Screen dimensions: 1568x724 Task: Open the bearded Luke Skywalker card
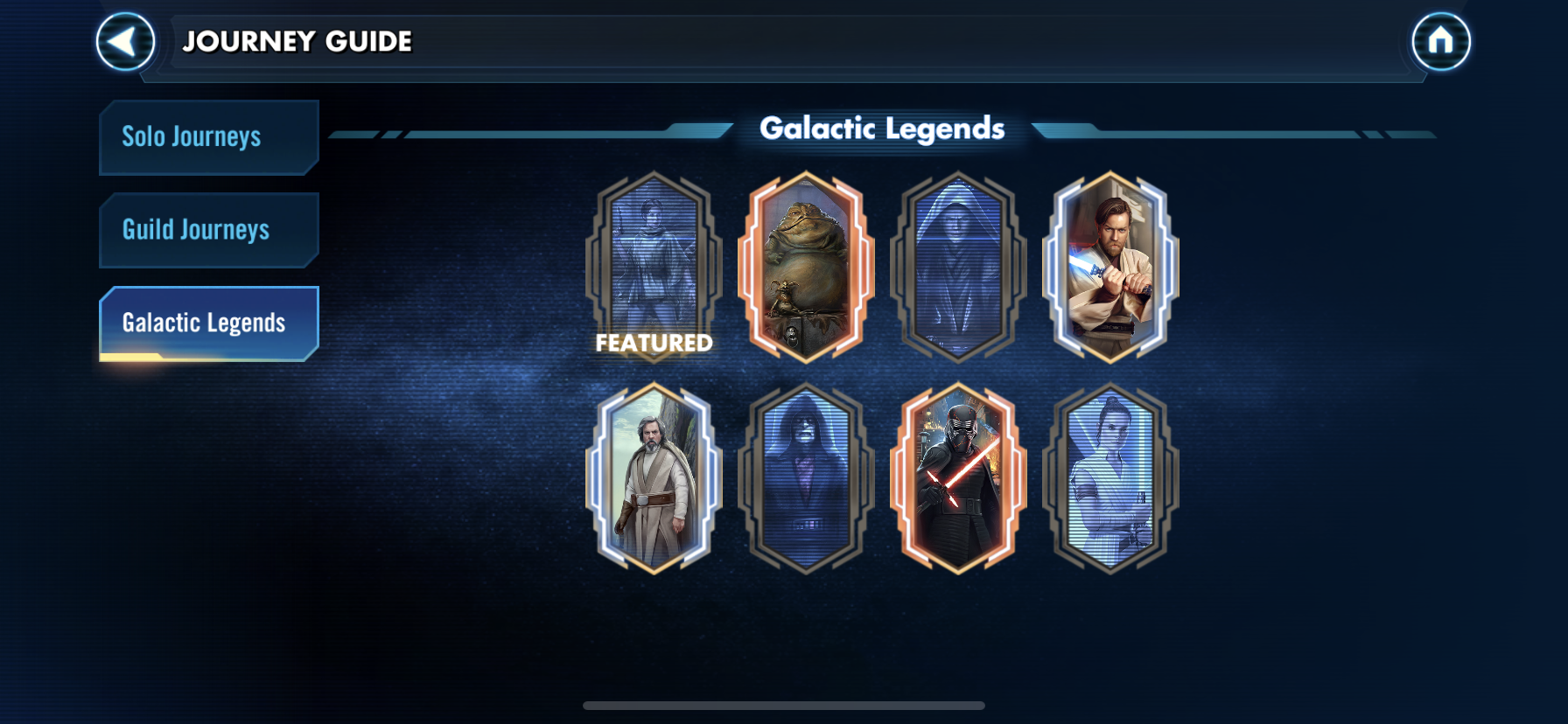click(654, 478)
